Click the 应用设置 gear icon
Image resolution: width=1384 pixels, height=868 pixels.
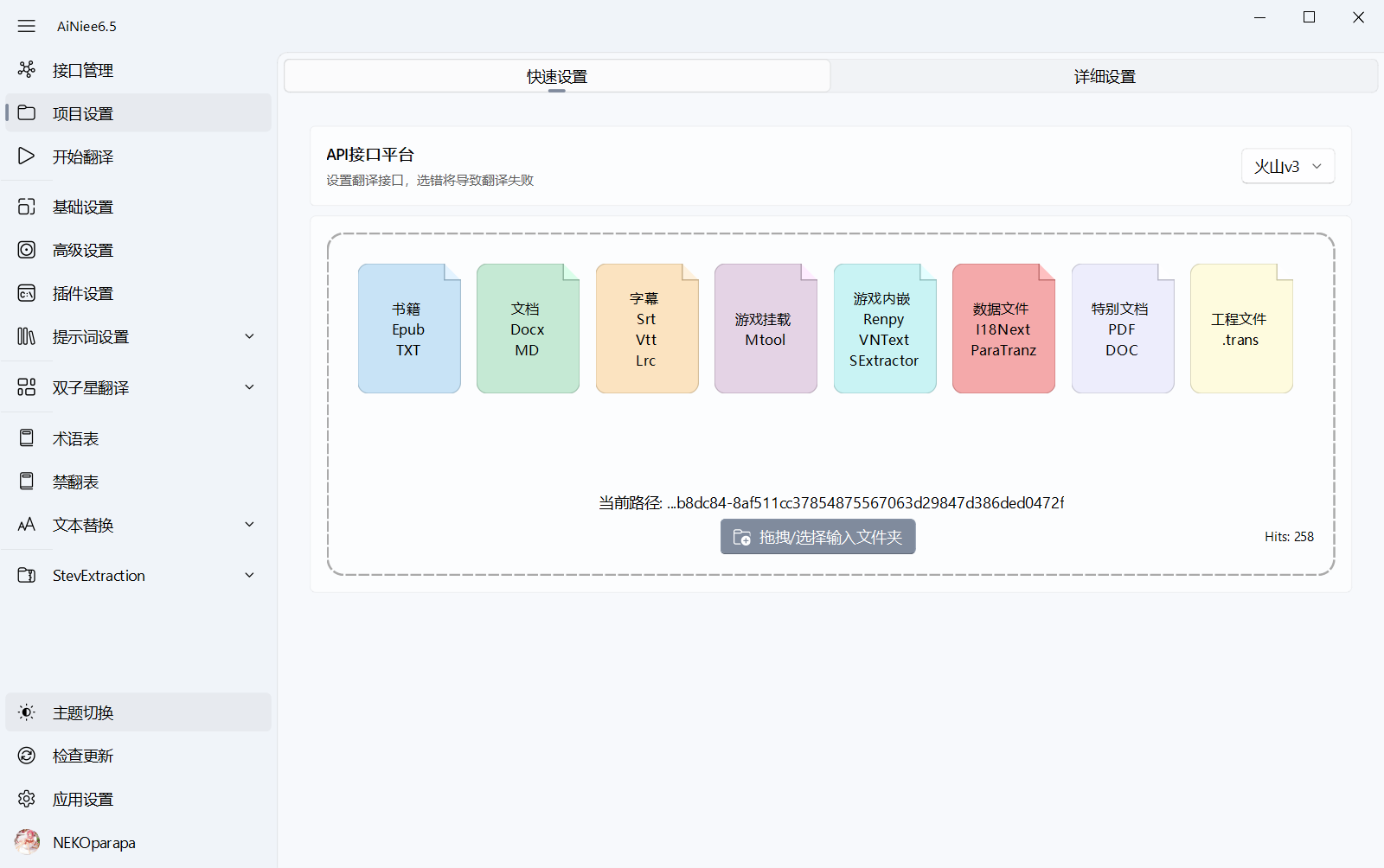[27, 799]
